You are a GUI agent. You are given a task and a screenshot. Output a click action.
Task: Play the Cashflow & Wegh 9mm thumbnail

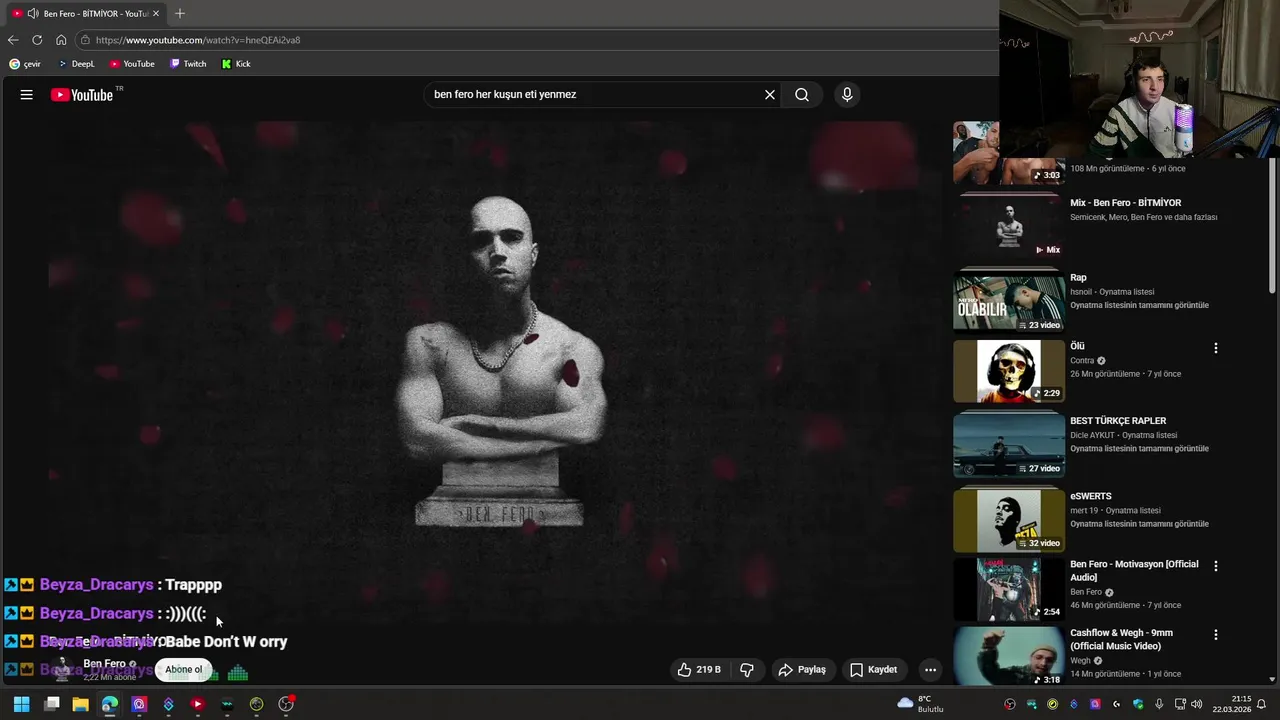point(1009,656)
